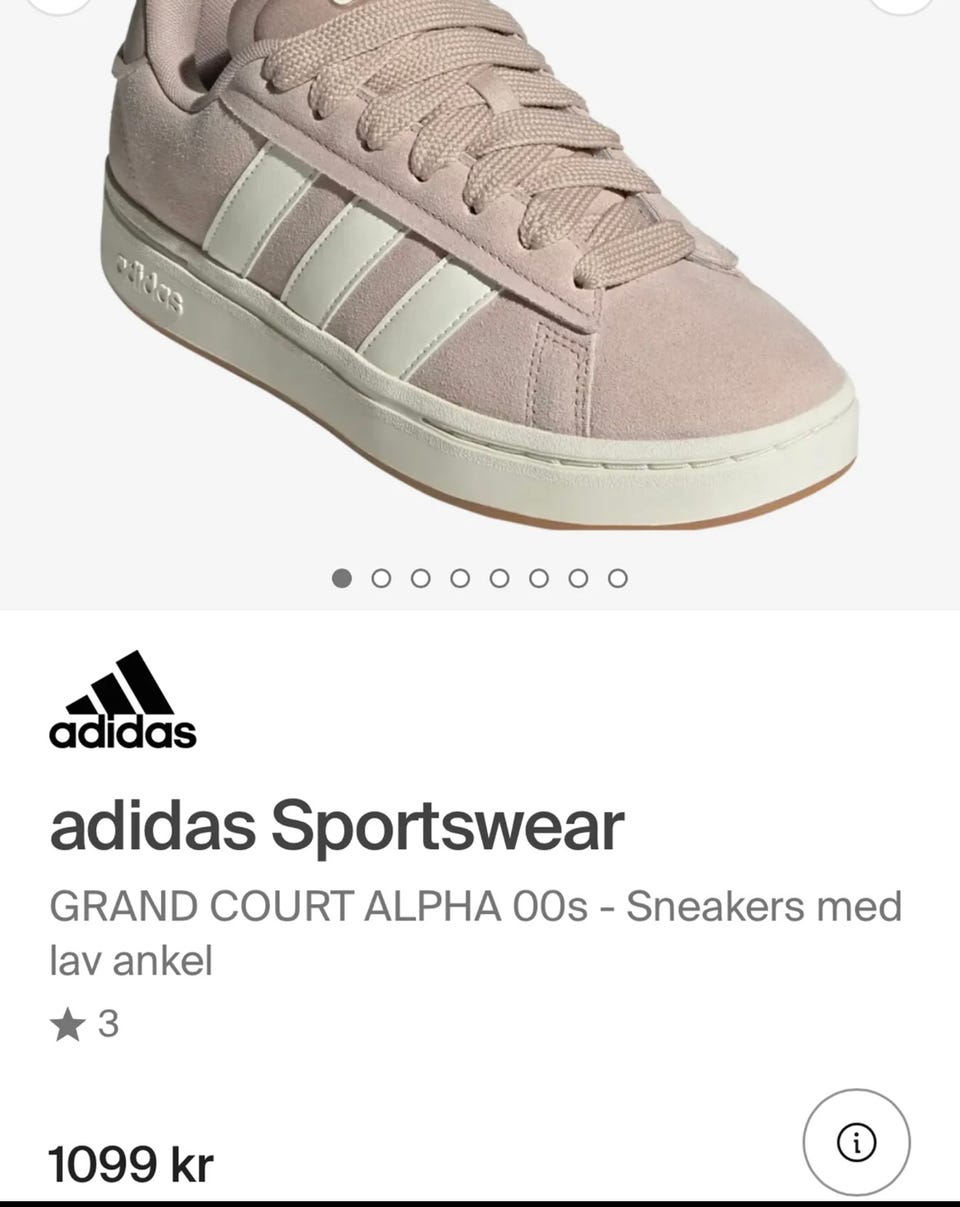Viewport: 960px width, 1207px height.
Task: Tap the circled info icon beside price
Action: pos(856,1142)
